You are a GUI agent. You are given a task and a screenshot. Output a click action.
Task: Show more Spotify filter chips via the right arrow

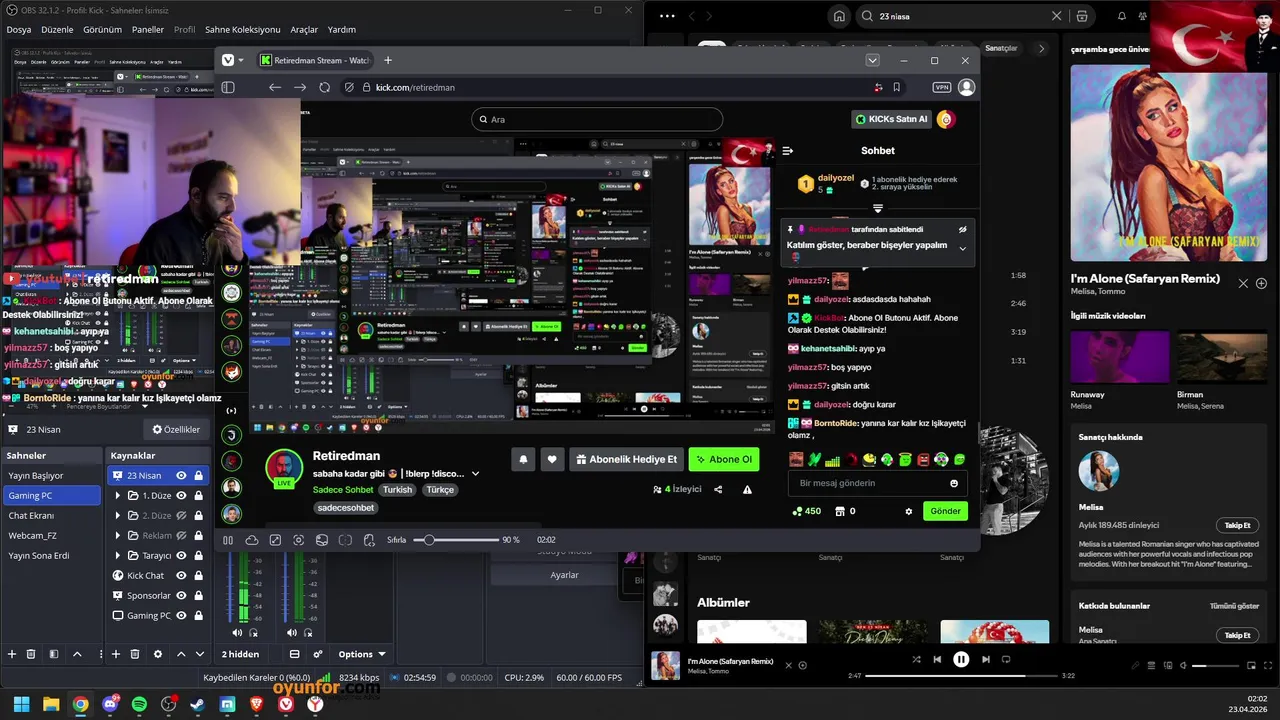[x=1041, y=48]
